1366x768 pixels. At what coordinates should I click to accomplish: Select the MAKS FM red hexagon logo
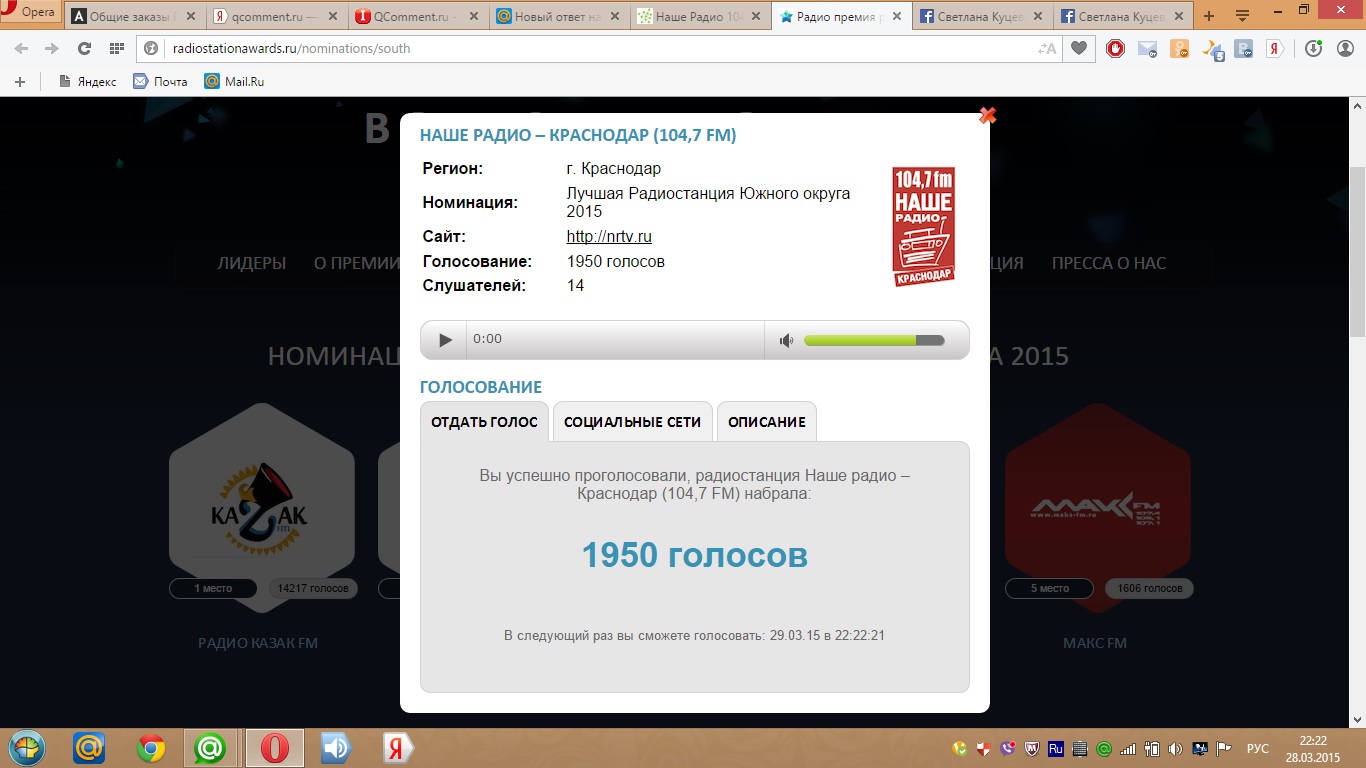point(1097,510)
